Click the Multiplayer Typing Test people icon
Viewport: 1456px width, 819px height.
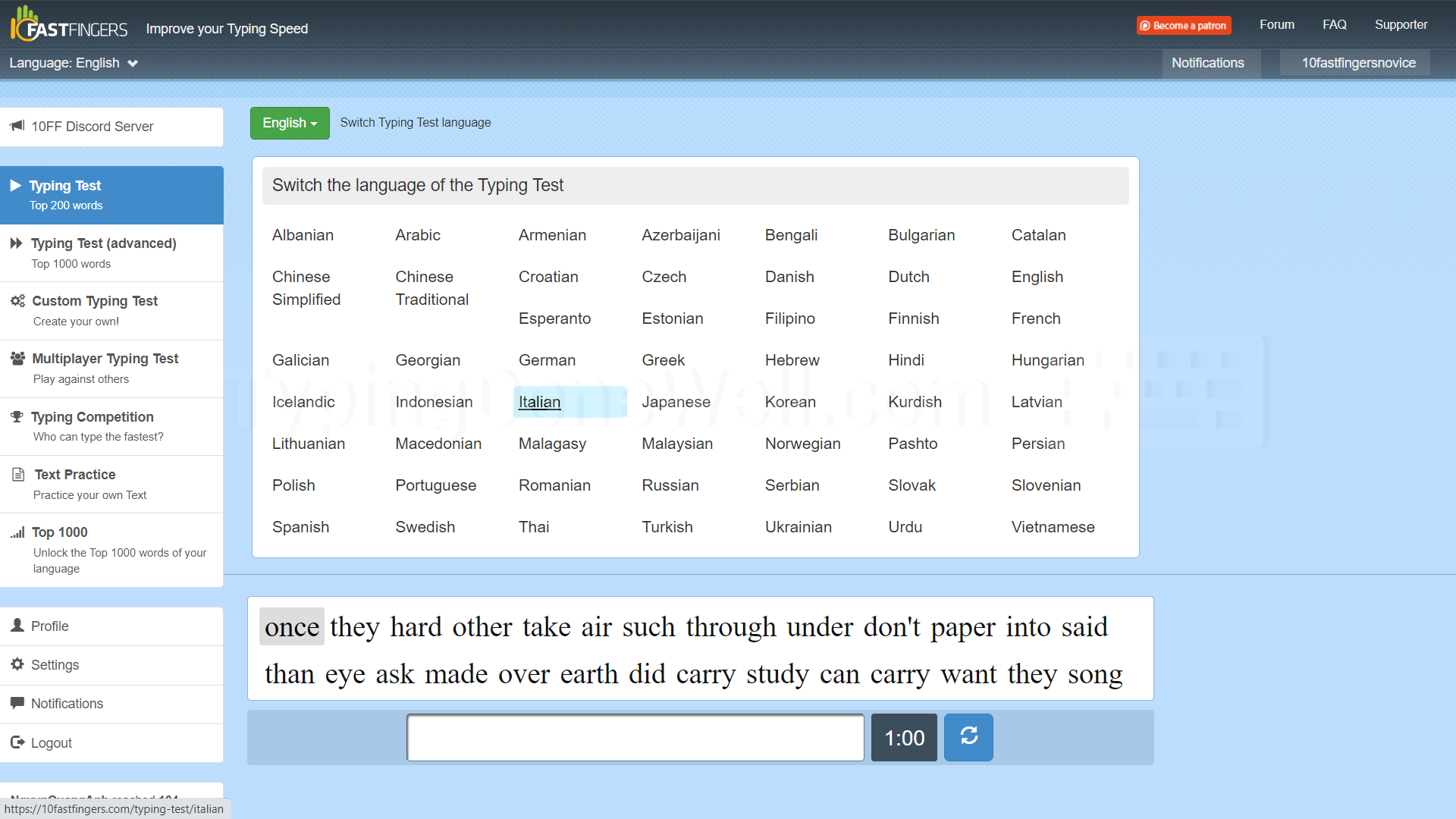tap(17, 359)
